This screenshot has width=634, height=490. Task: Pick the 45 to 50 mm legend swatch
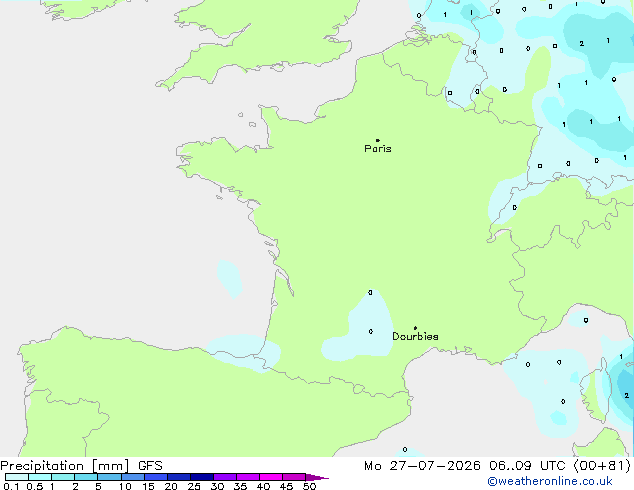[294, 477]
